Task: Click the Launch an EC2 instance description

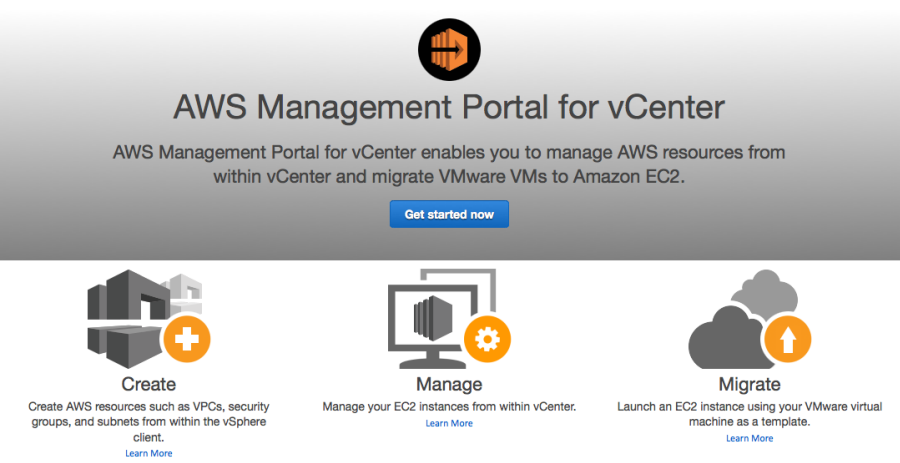Action: click(749, 415)
